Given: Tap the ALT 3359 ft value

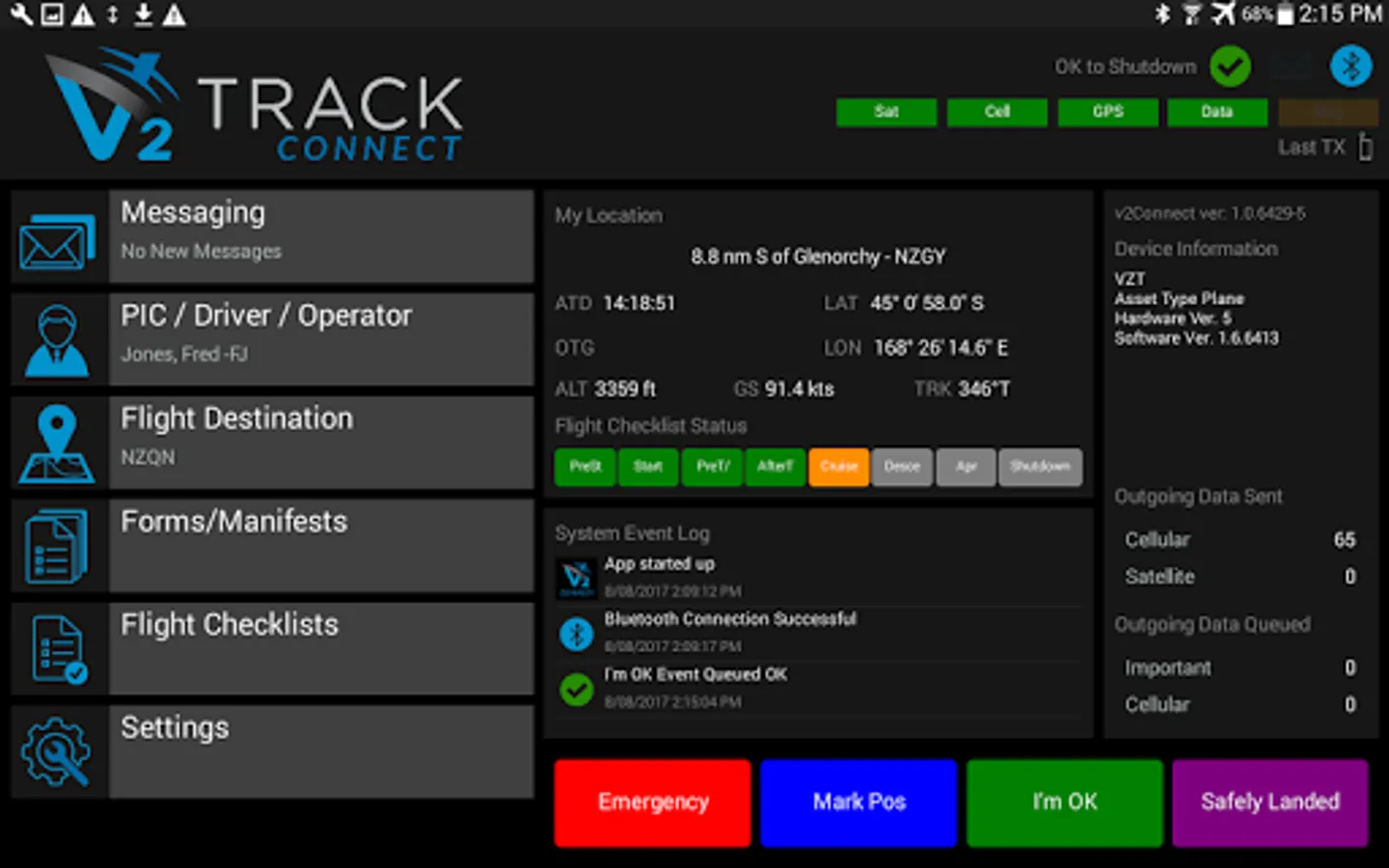Looking at the screenshot, I should (x=625, y=389).
